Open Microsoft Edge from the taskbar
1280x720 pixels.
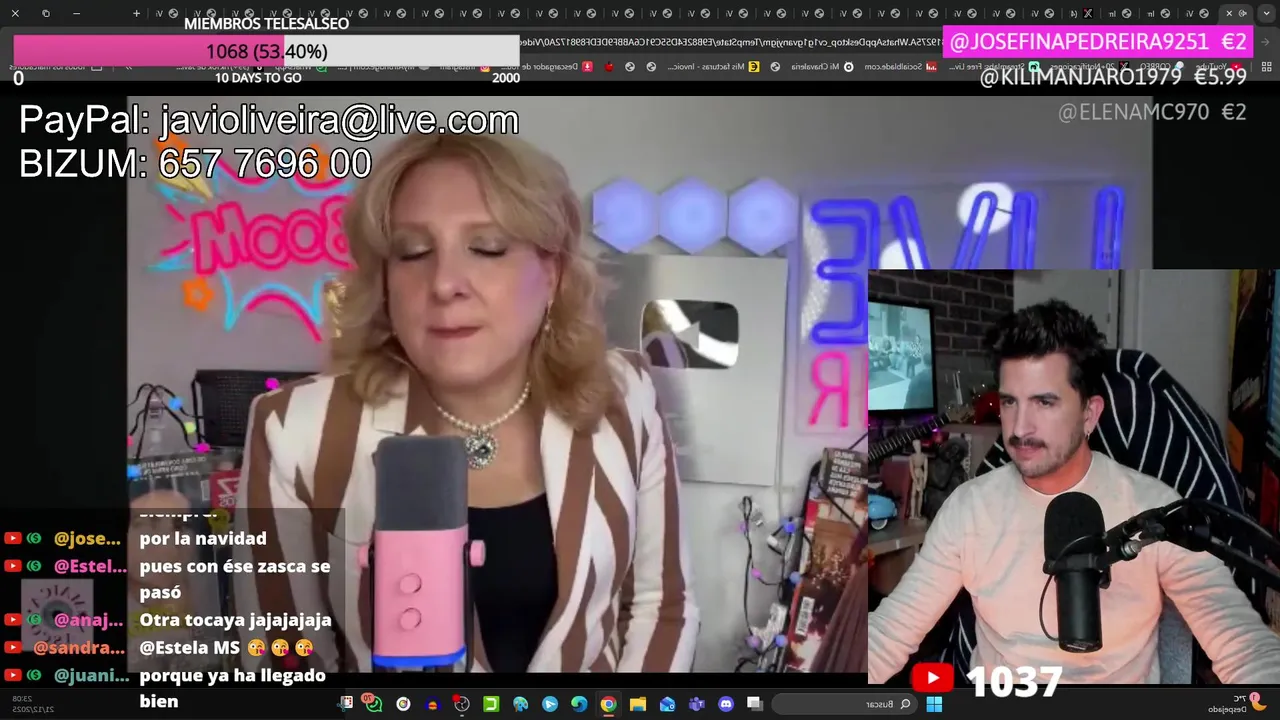coord(579,704)
